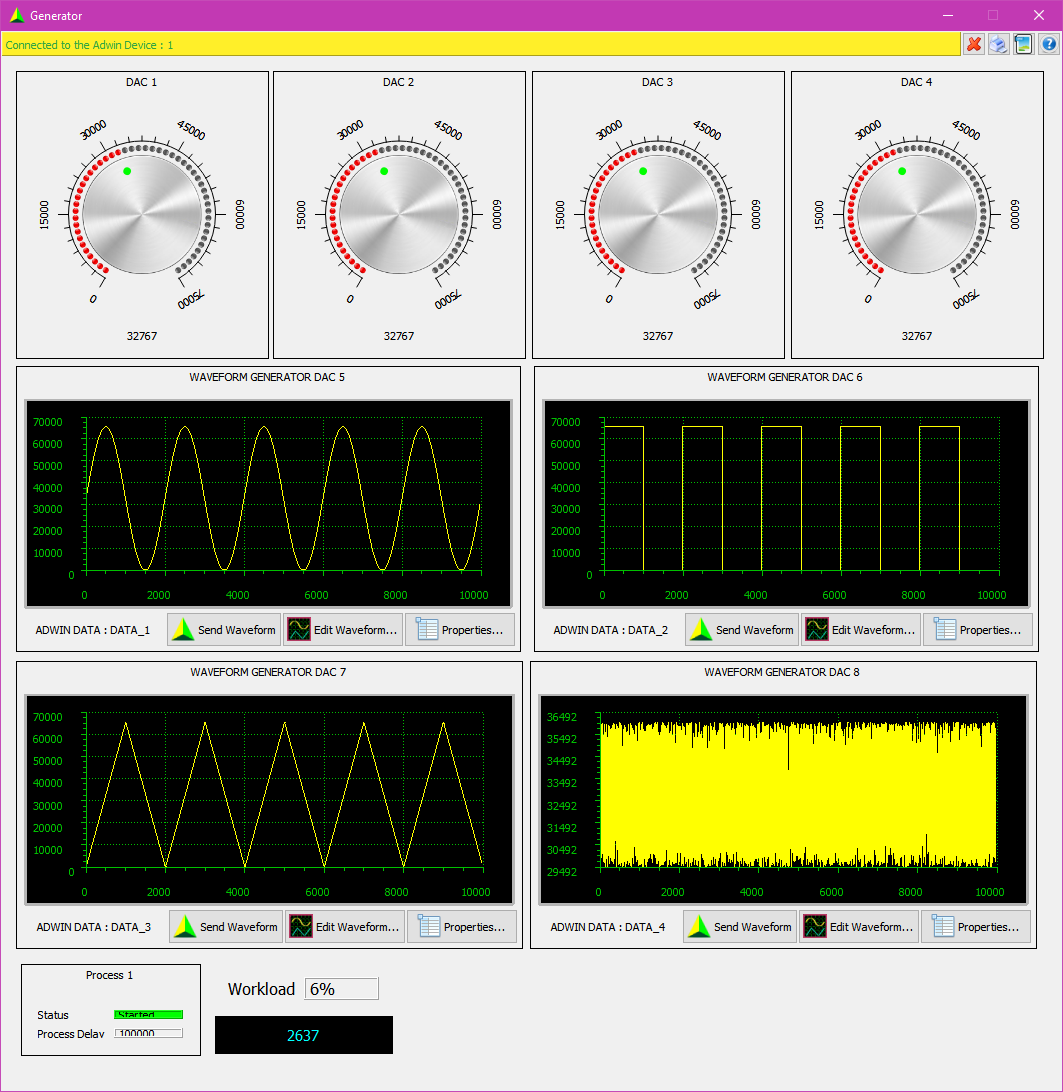This screenshot has height=1092, width=1063.
Task: Click the Workload field showing 6%
Action: coord(341,989)
